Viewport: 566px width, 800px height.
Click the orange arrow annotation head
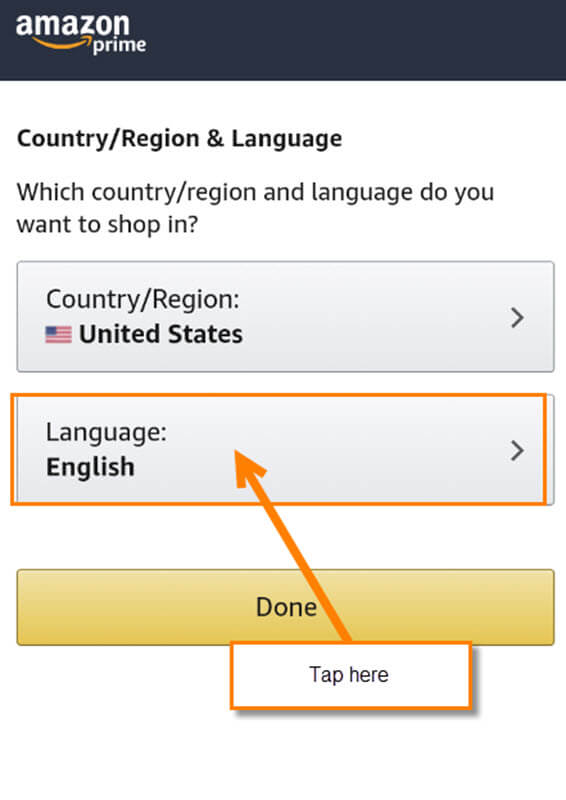(248, 468)
